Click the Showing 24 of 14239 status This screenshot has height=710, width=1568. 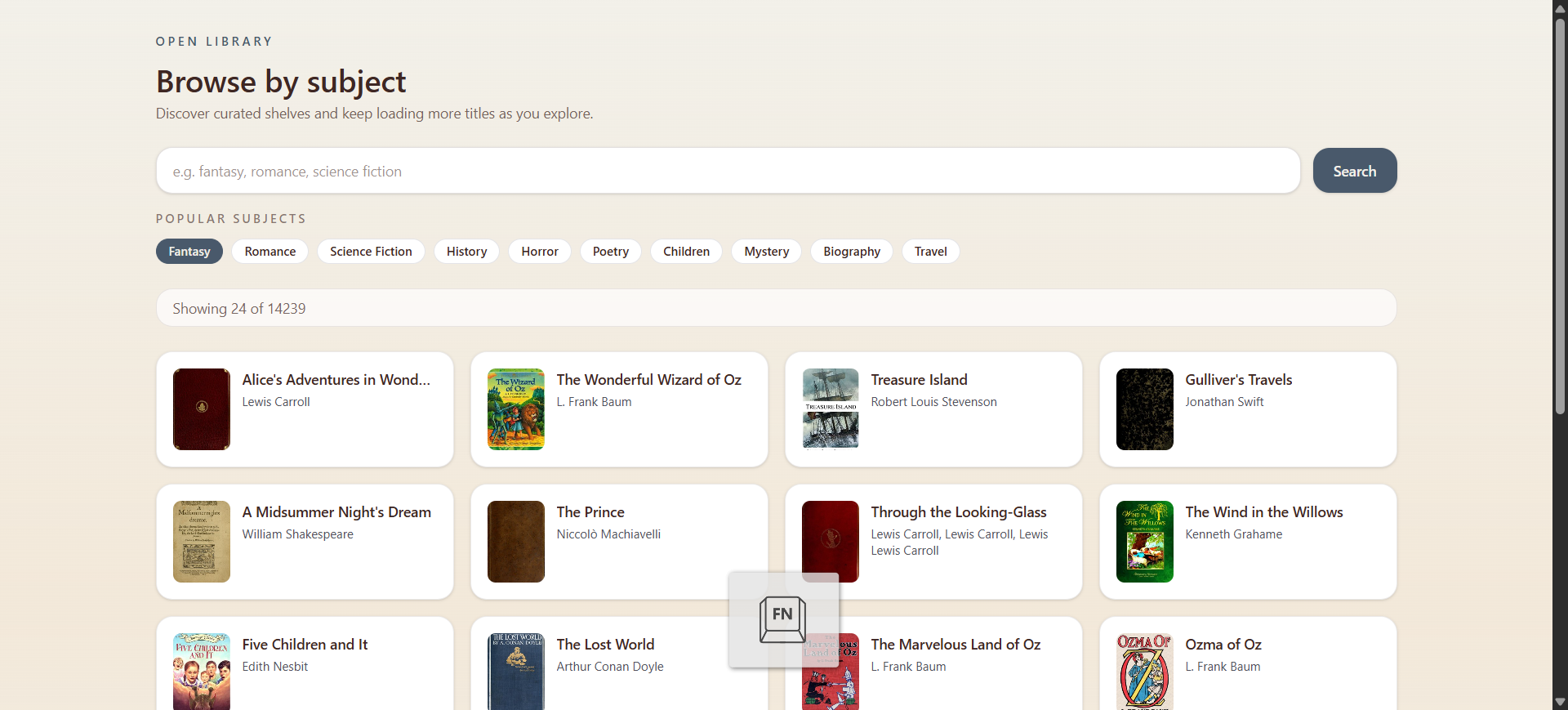pyautogui.click(x=239, y=309)
